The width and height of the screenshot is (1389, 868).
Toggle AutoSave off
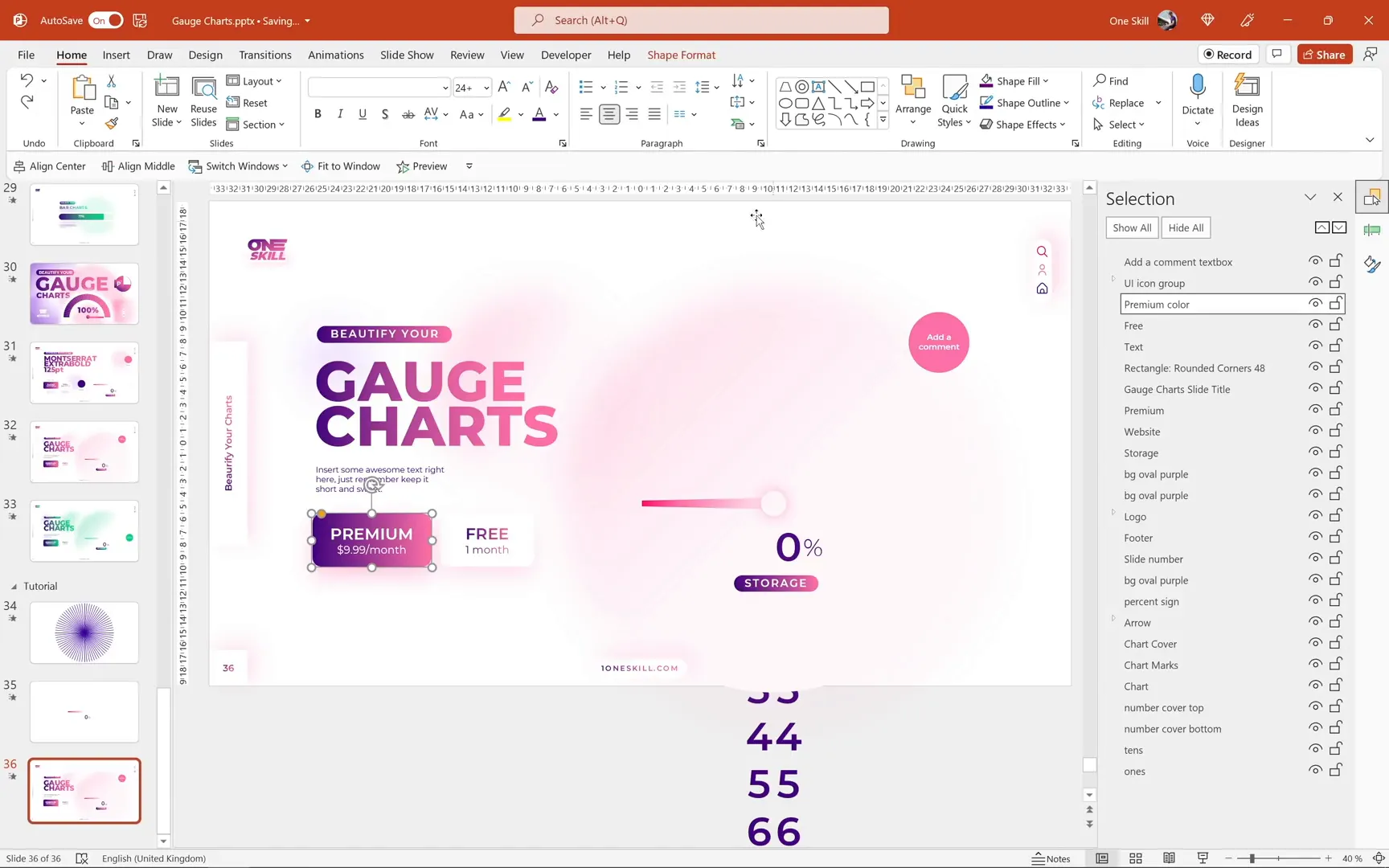tap(105, 20)
